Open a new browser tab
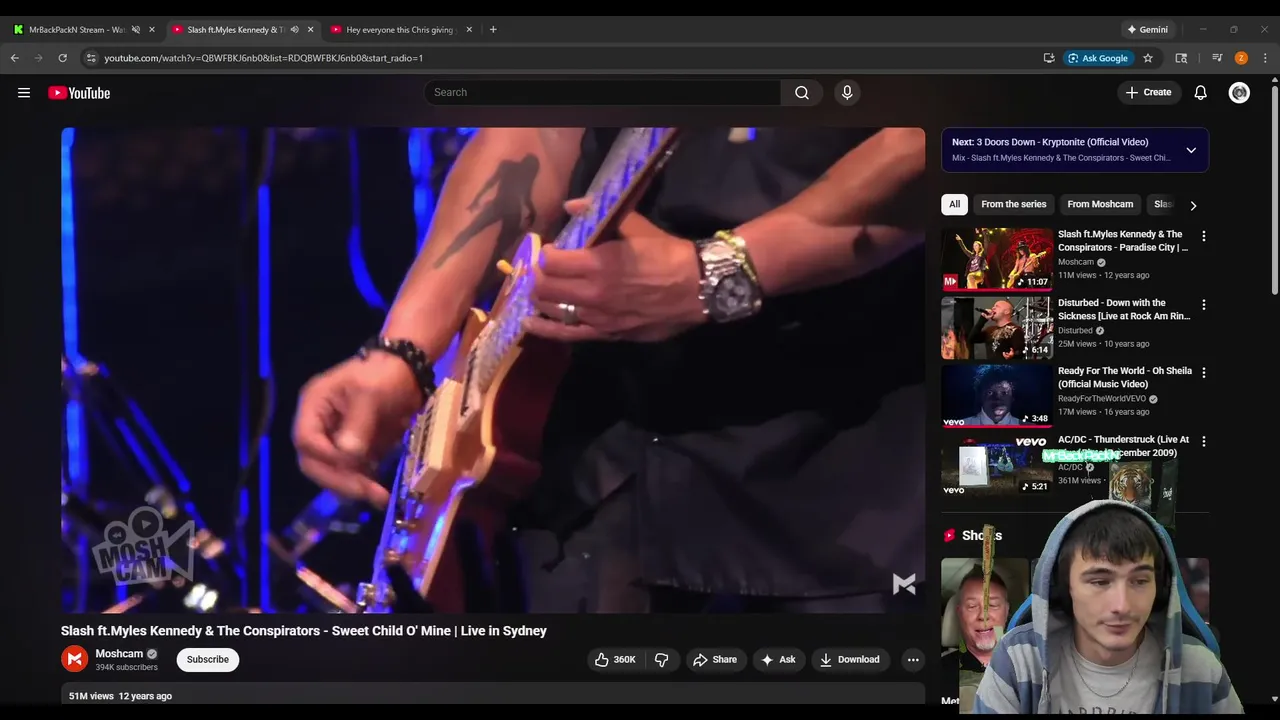1280x720 pixels. tap(493, 29)
